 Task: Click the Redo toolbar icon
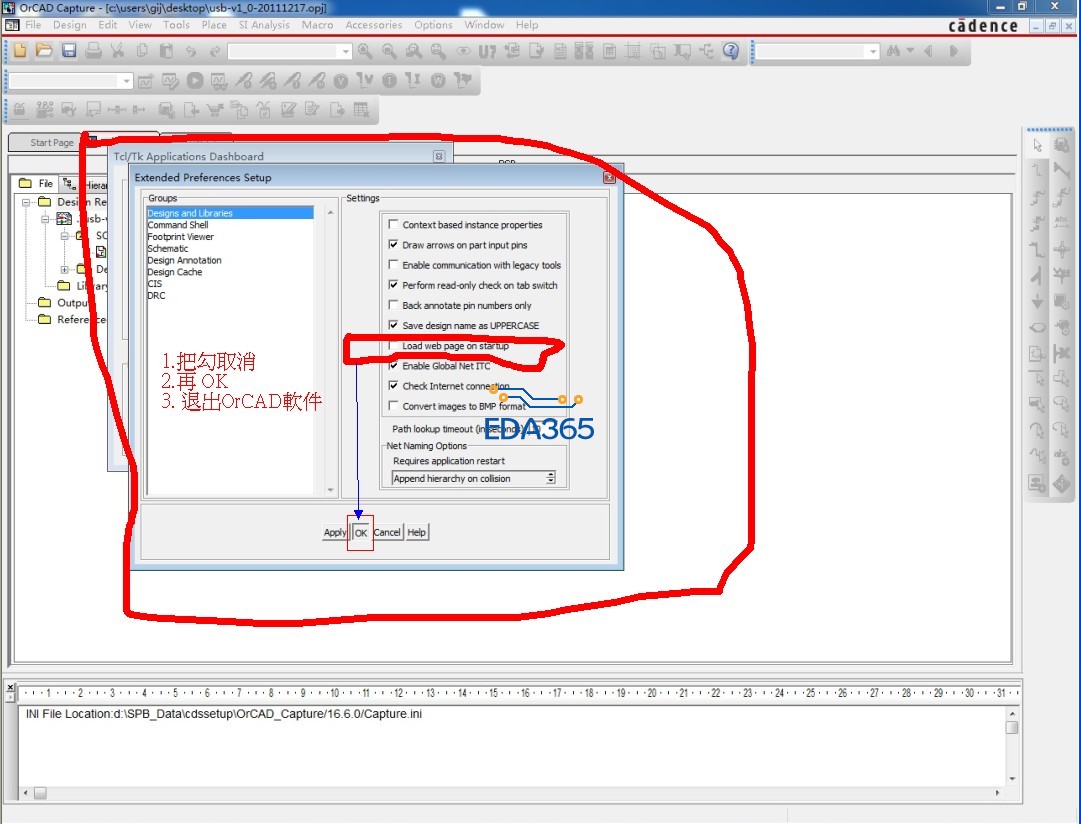[x=215, y=51]
